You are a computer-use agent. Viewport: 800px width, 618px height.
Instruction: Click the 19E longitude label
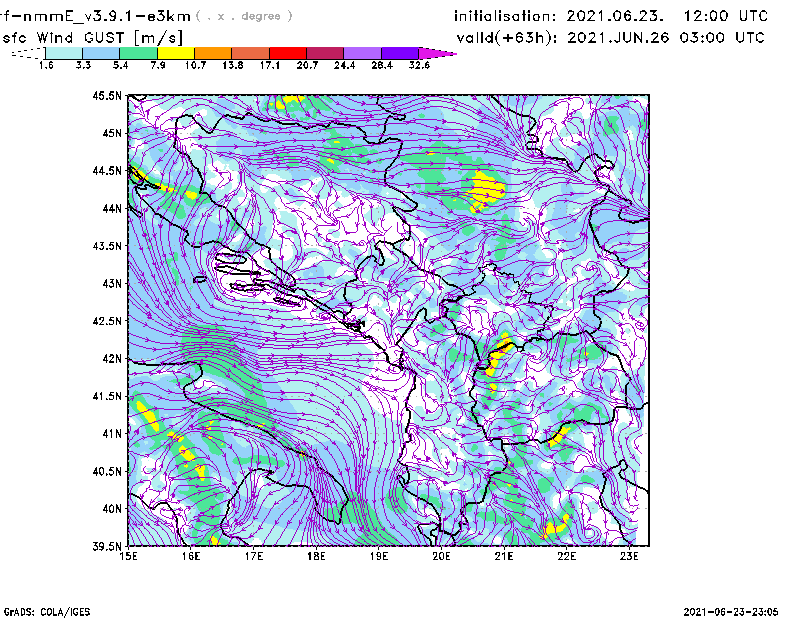(x=379, y=557)
